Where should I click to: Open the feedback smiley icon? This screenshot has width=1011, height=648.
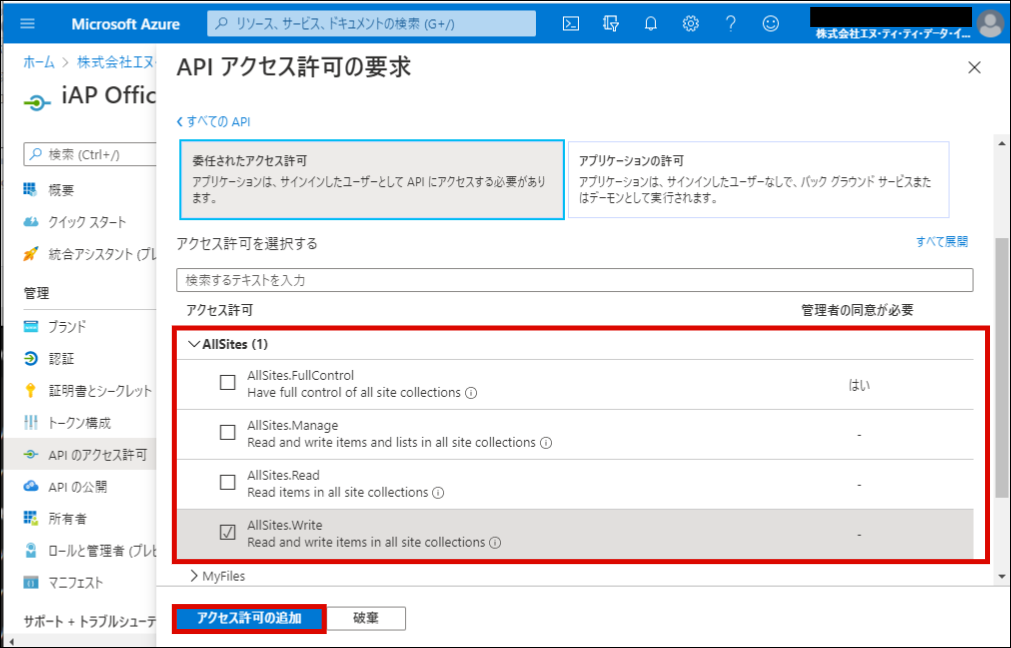click(771, 24)
